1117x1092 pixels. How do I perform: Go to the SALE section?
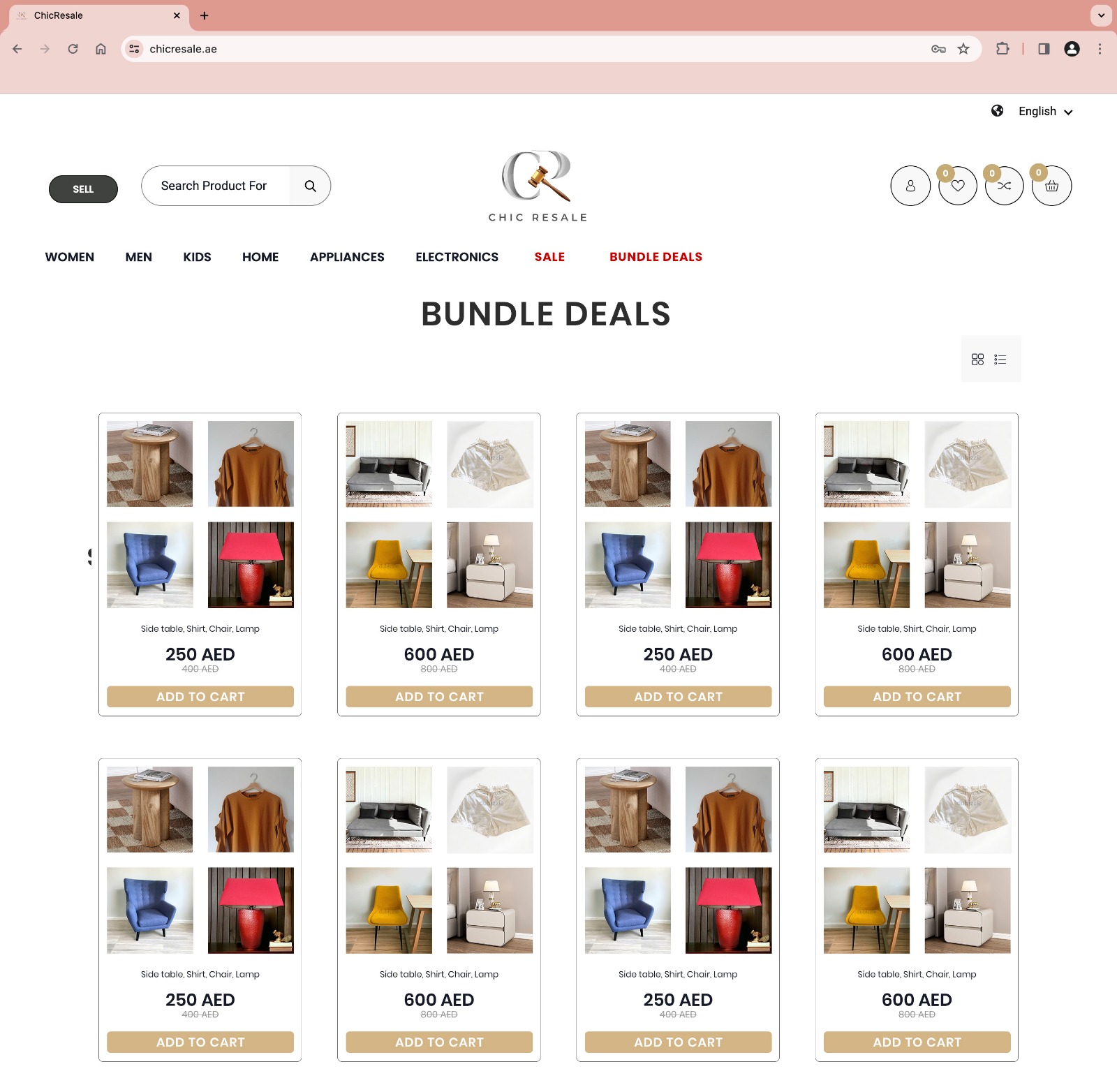click(549, 257)
